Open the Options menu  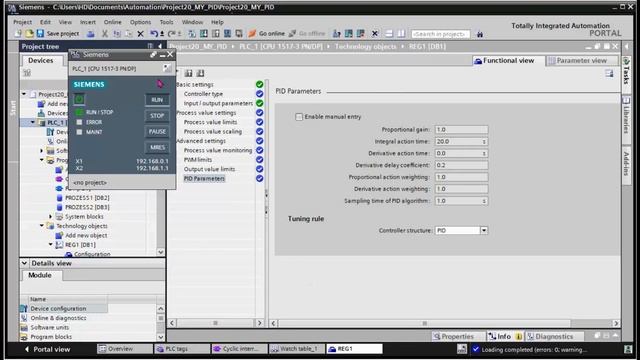[x=140, y=22]
